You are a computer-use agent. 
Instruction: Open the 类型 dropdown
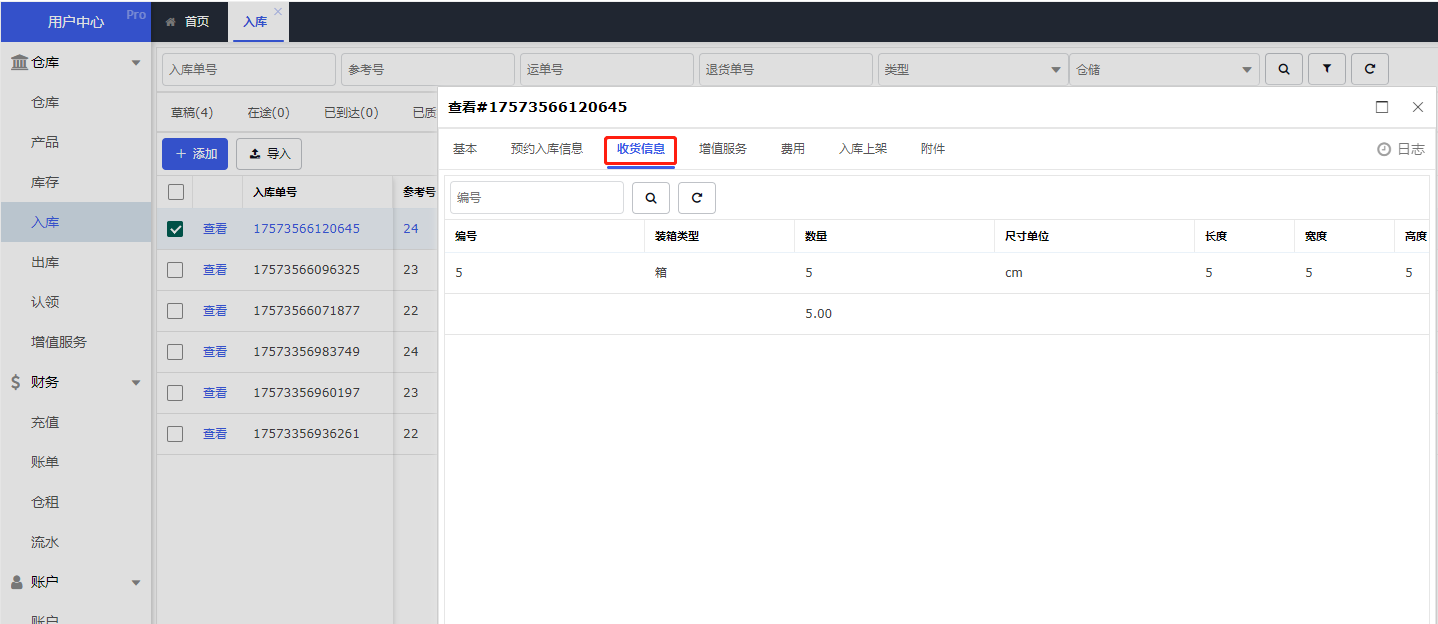973,70
